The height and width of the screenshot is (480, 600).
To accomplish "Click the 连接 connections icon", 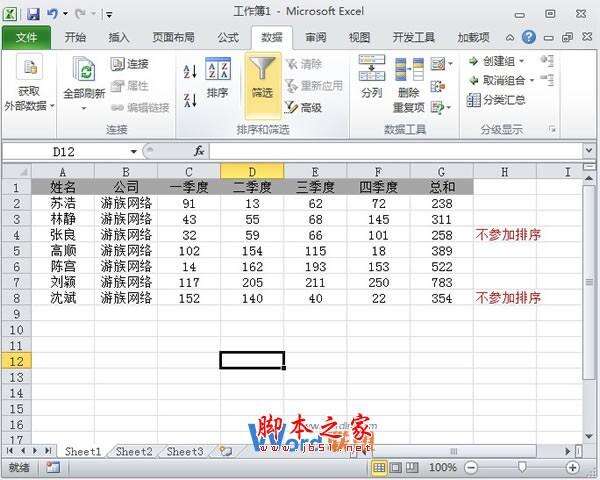I will [117, 64].
